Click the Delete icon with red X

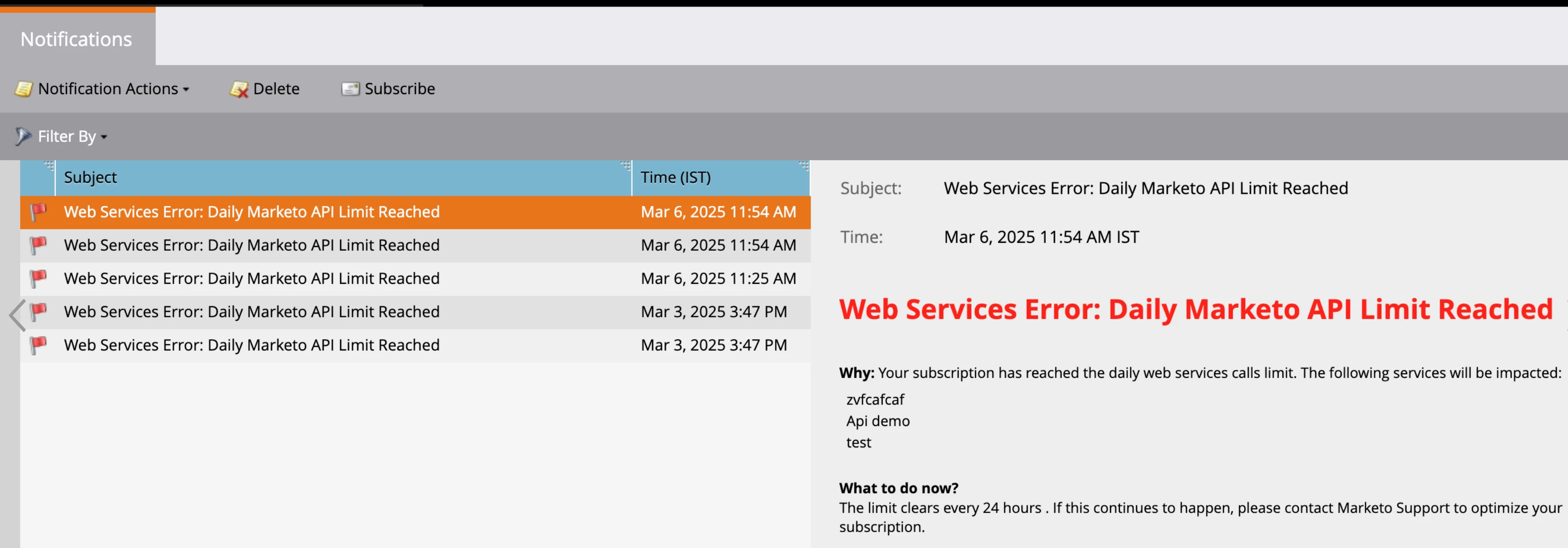[x=239, y=89]
